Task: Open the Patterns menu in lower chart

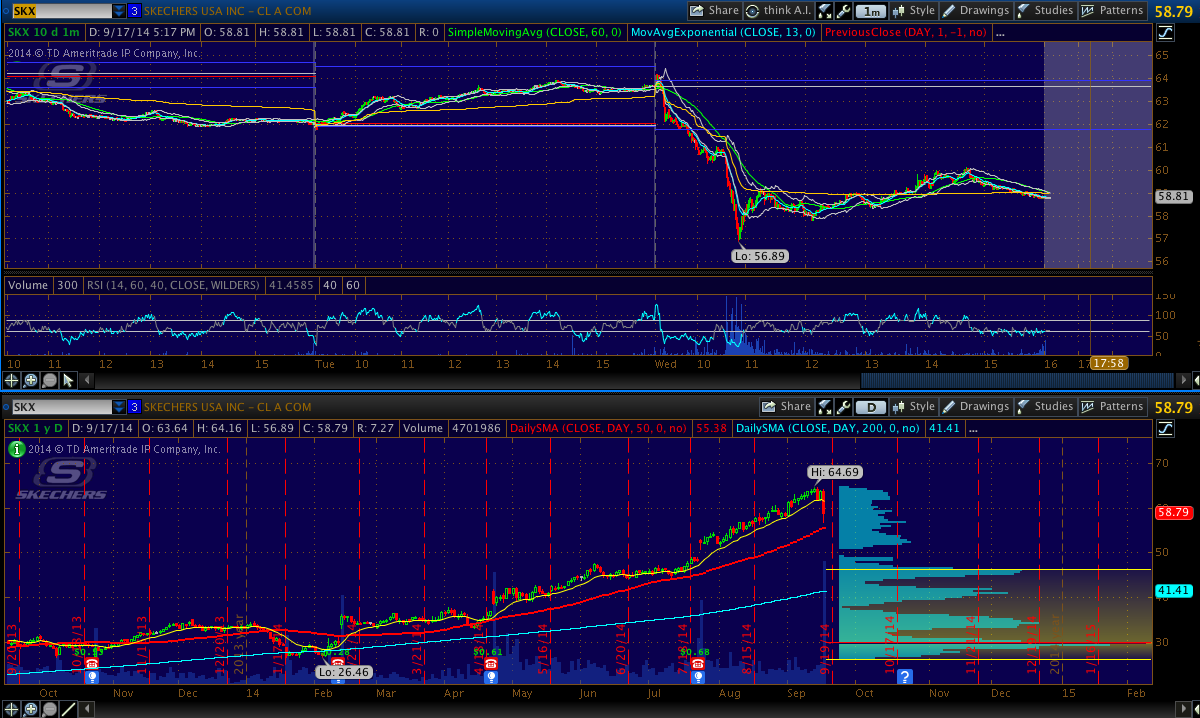Action: coord(1112,407)
